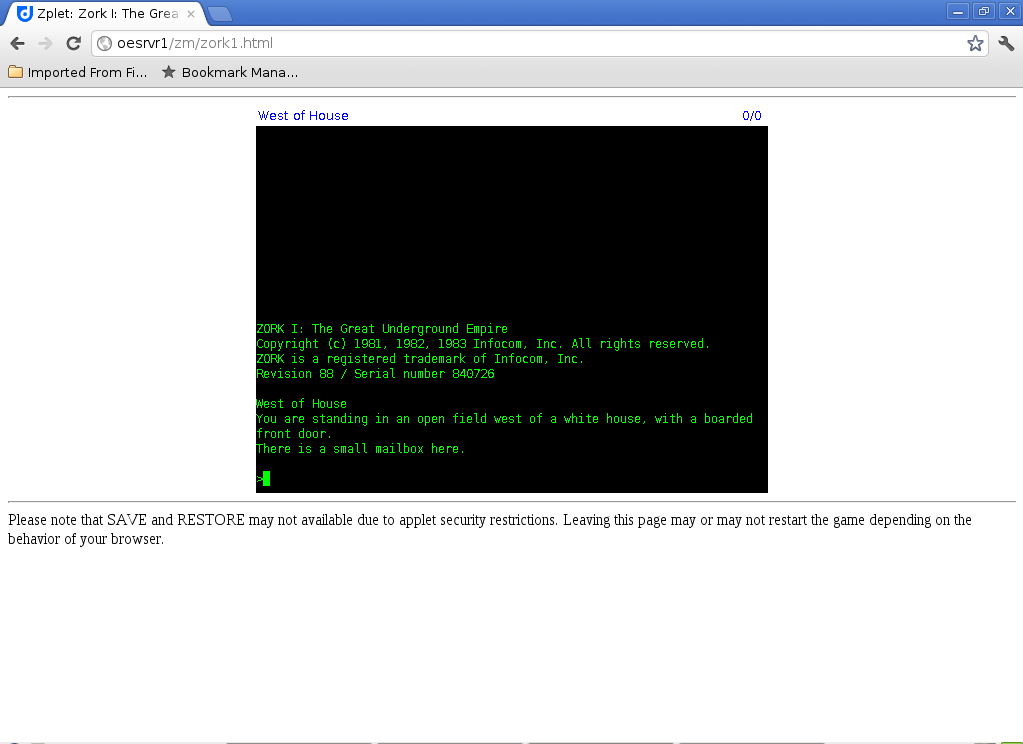Image resolution: width=1023 pixels, height=744 pixels.
Task: Click the green 'West of House' room heading
Action: pos(301,404)
